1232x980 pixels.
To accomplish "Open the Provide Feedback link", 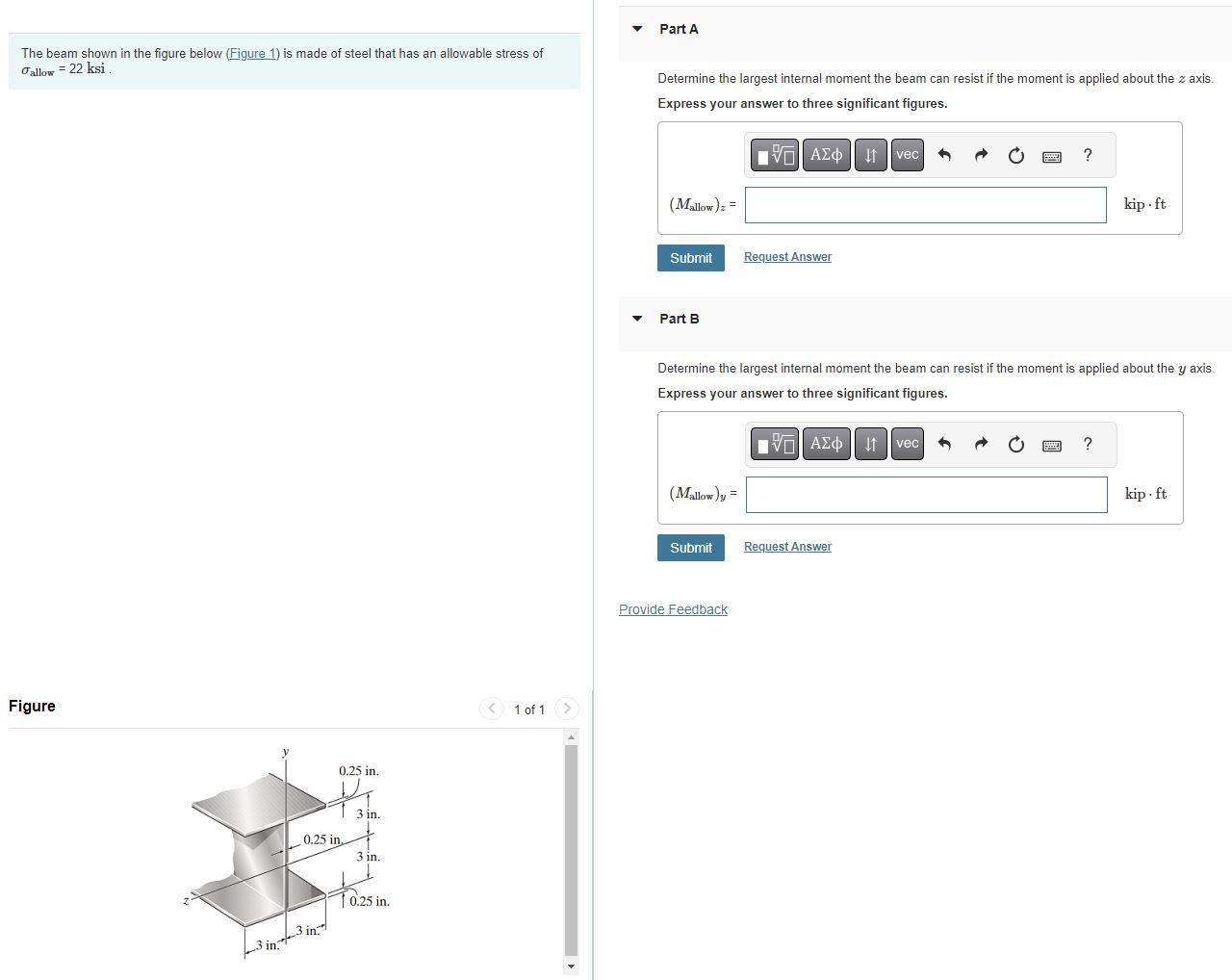I will [673, 609].
